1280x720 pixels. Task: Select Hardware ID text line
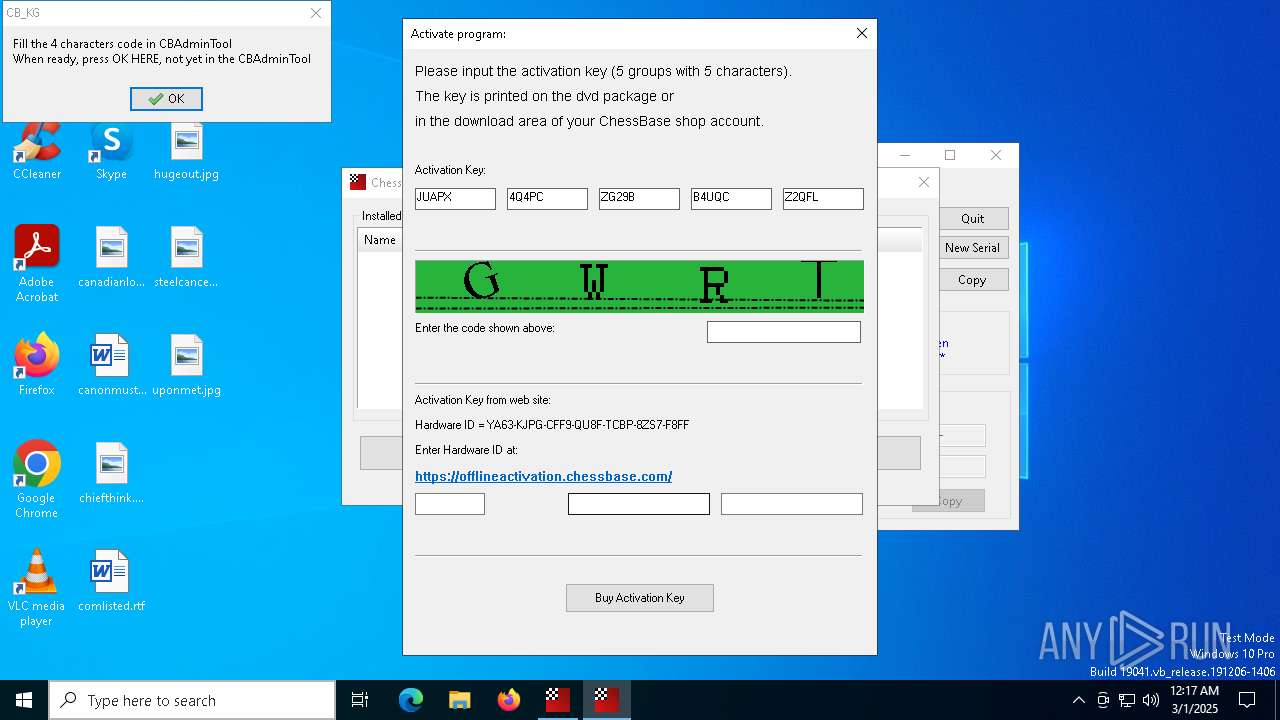pos(552,425)
